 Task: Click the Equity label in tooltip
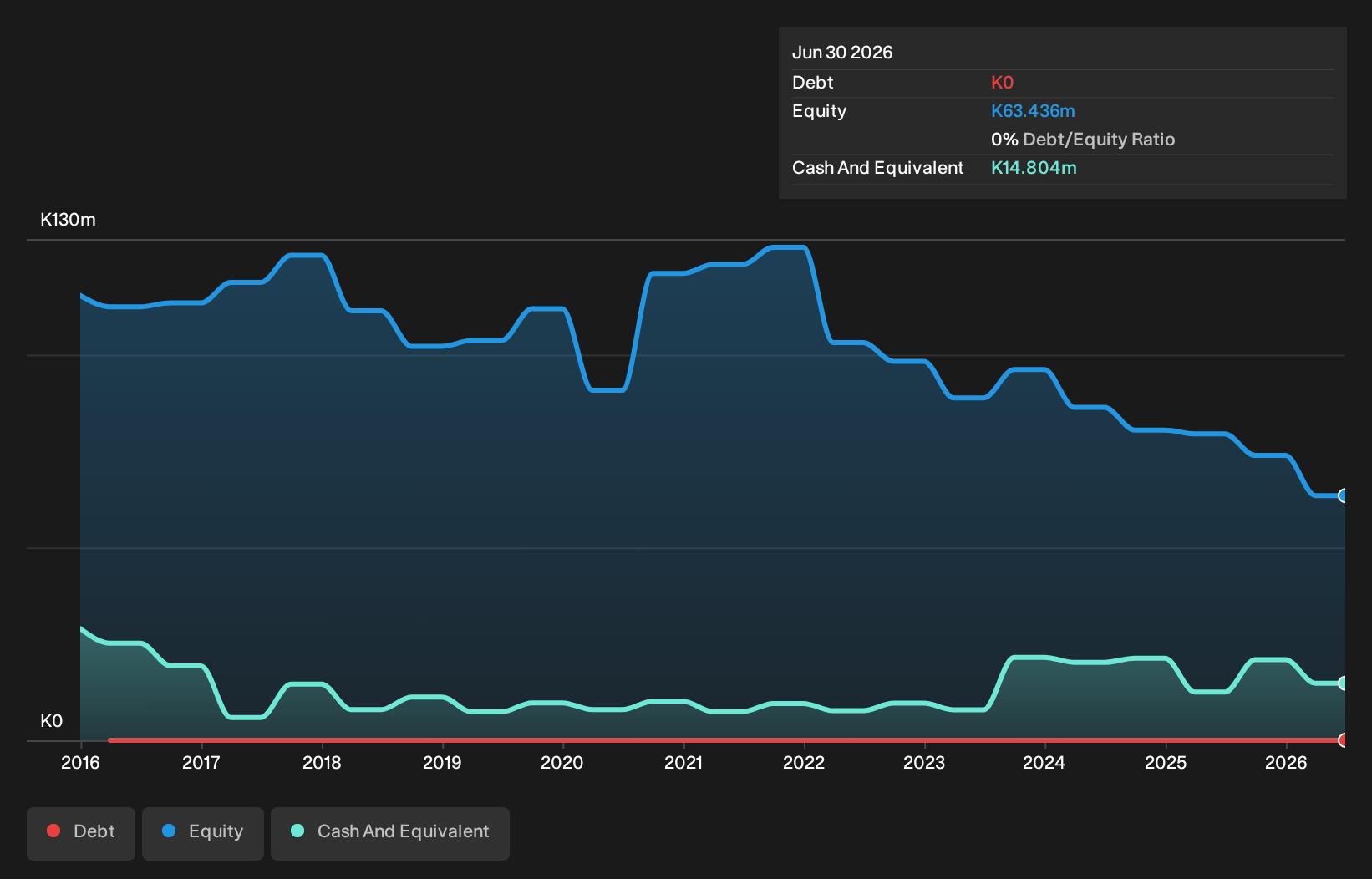click(x=819, y=111)
